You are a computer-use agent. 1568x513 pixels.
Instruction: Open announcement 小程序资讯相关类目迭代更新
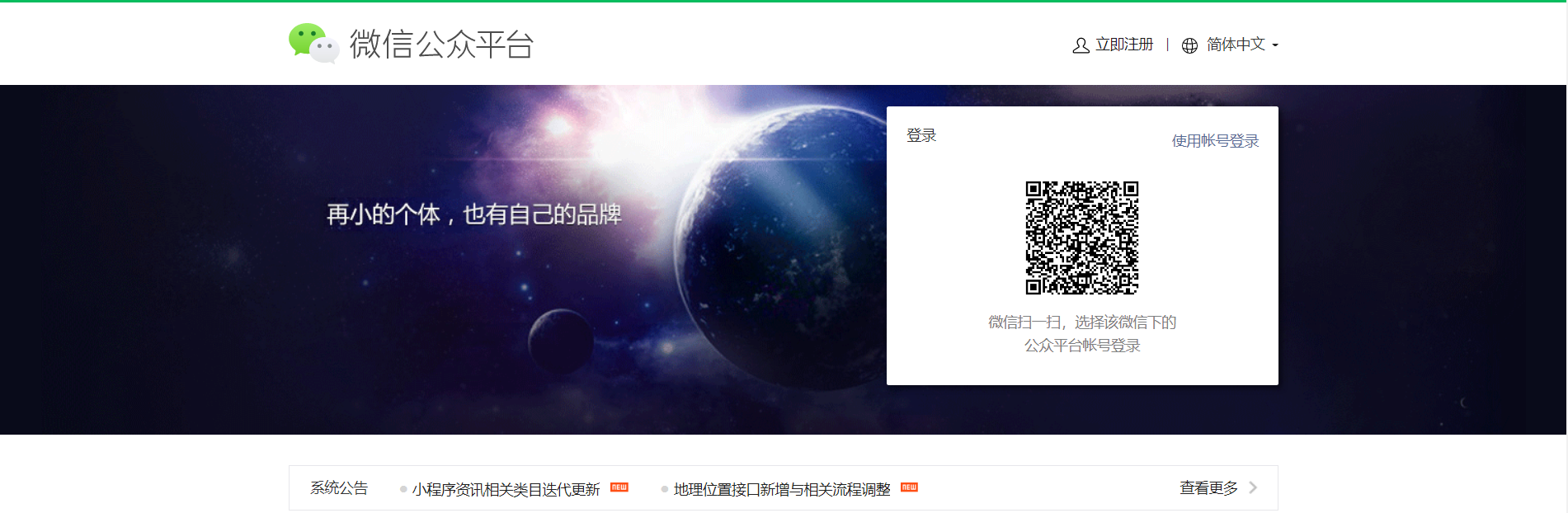pos(506,489)
